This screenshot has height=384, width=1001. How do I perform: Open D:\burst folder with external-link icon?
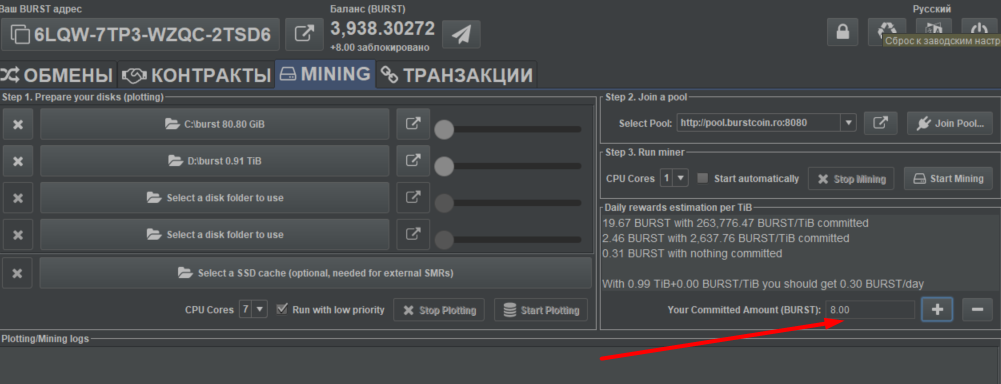(x=412, y=161)
